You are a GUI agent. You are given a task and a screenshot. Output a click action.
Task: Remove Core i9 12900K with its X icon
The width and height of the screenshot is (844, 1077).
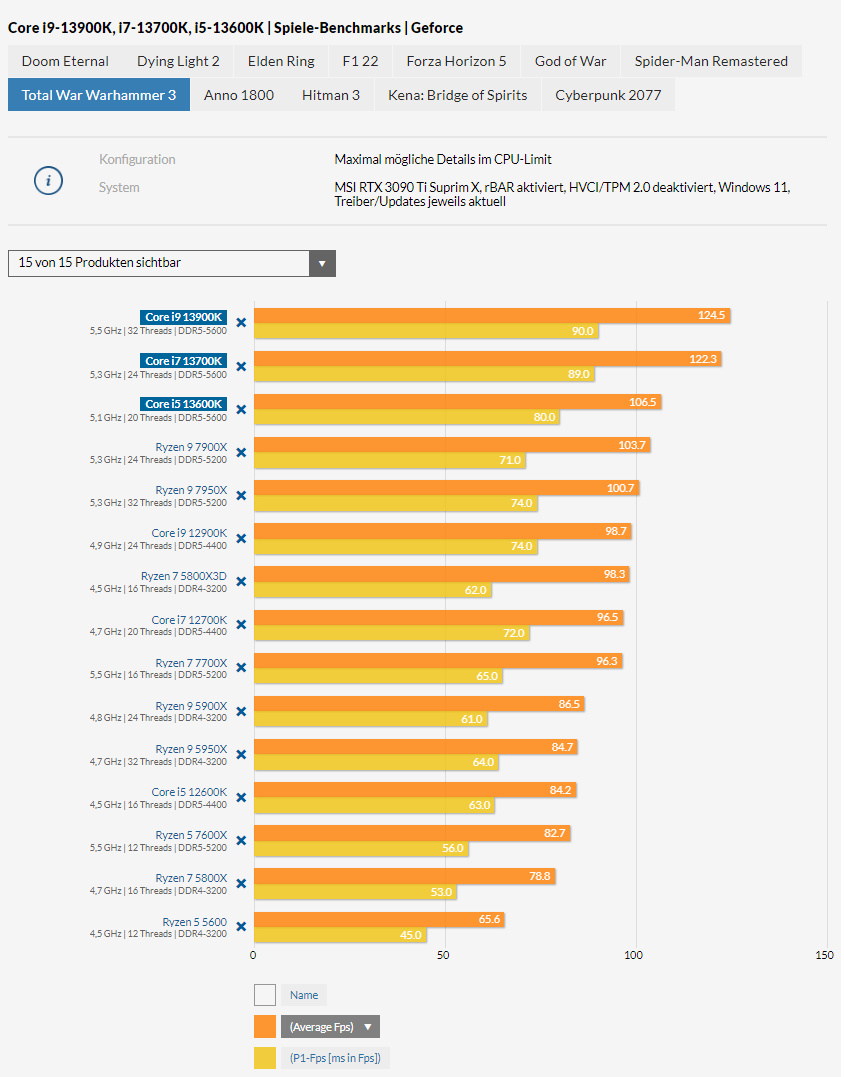pos(241,538)
